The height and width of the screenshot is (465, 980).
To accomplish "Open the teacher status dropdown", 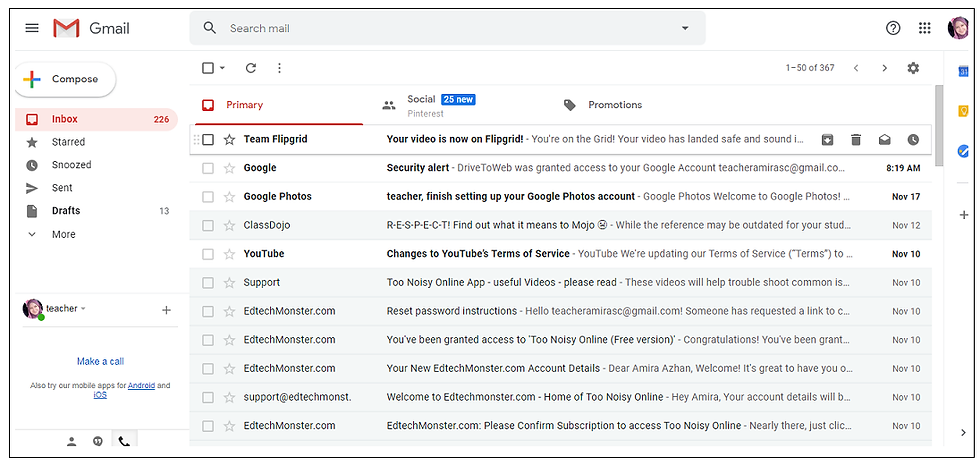I will pyautogui.click(x=83, y=309).
